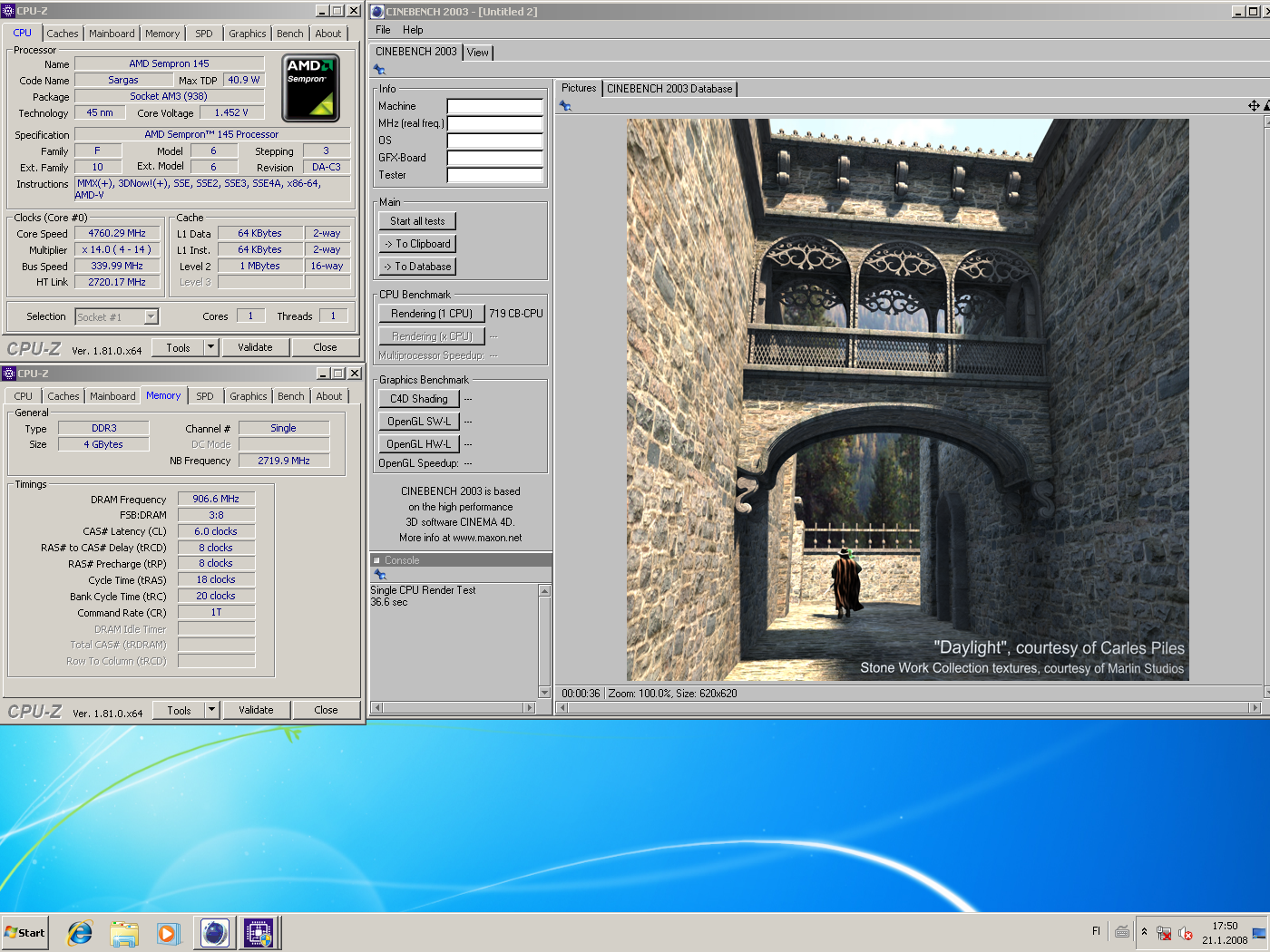
Task: Click the four-arrow move icon above the render
Action: (1254, 106)
